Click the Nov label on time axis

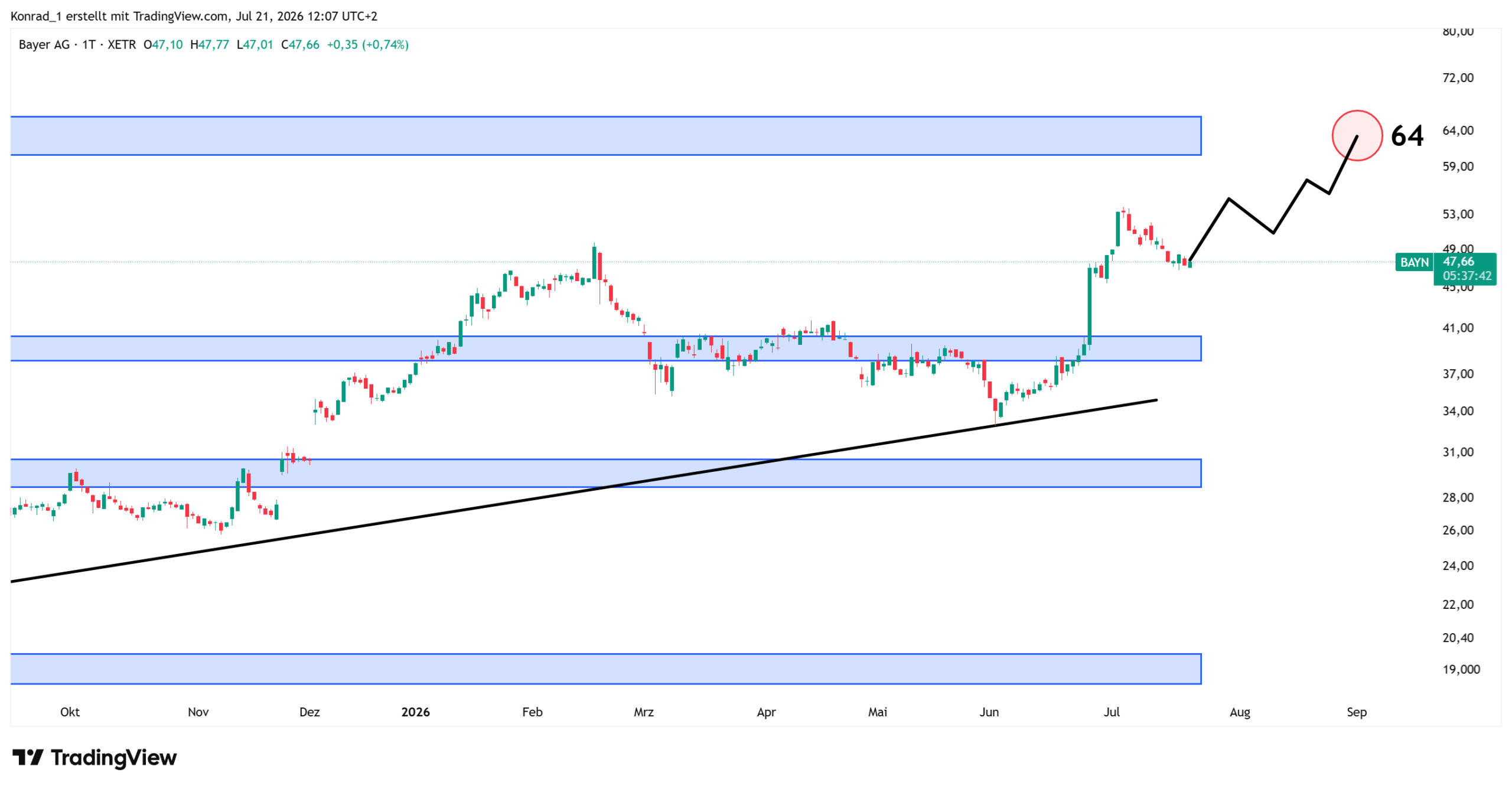(198, 713)
